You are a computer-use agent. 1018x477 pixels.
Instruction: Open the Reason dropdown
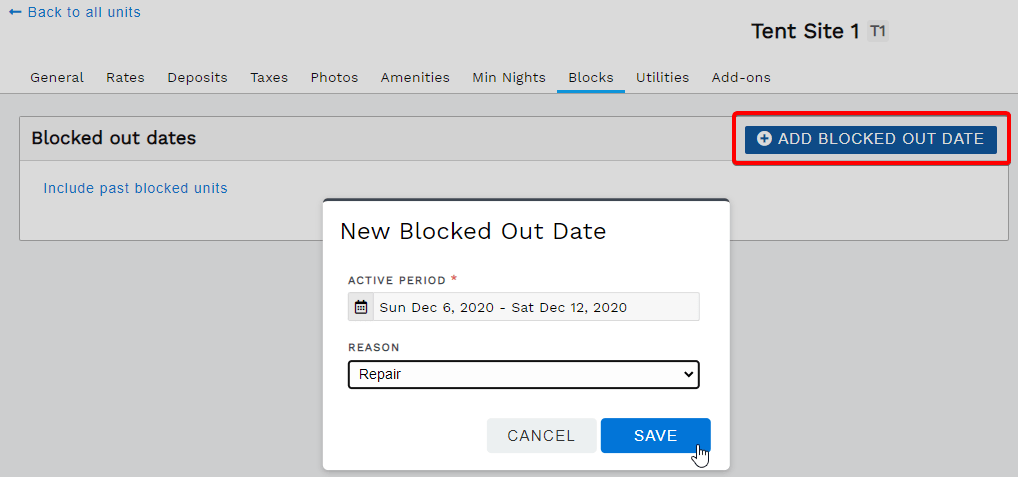point(523,375)
